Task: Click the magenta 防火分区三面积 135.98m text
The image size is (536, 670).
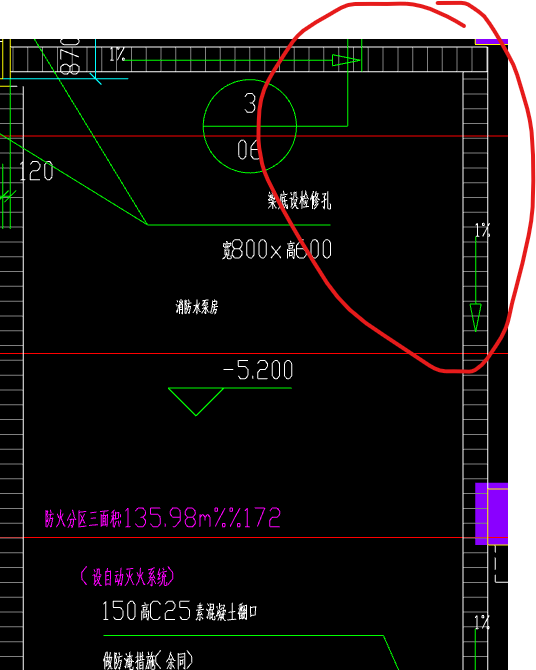Action: pyautogui.click(x=163, y=518)
